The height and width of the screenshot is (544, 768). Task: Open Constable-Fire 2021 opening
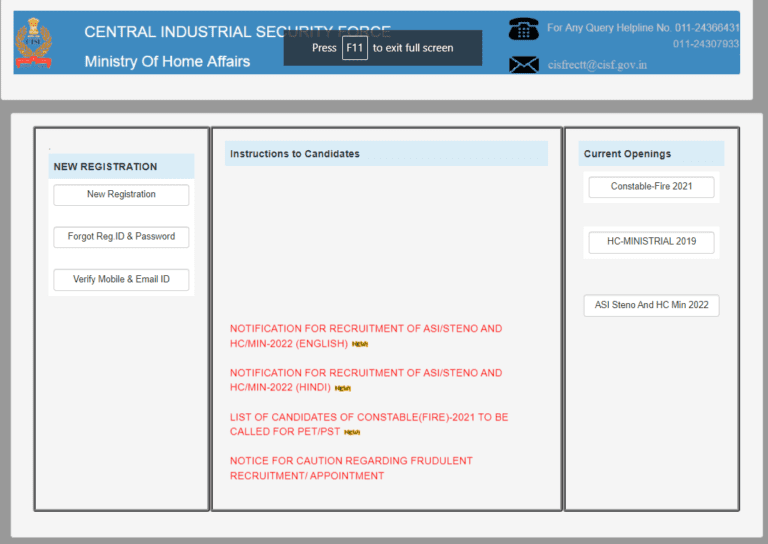651,187
